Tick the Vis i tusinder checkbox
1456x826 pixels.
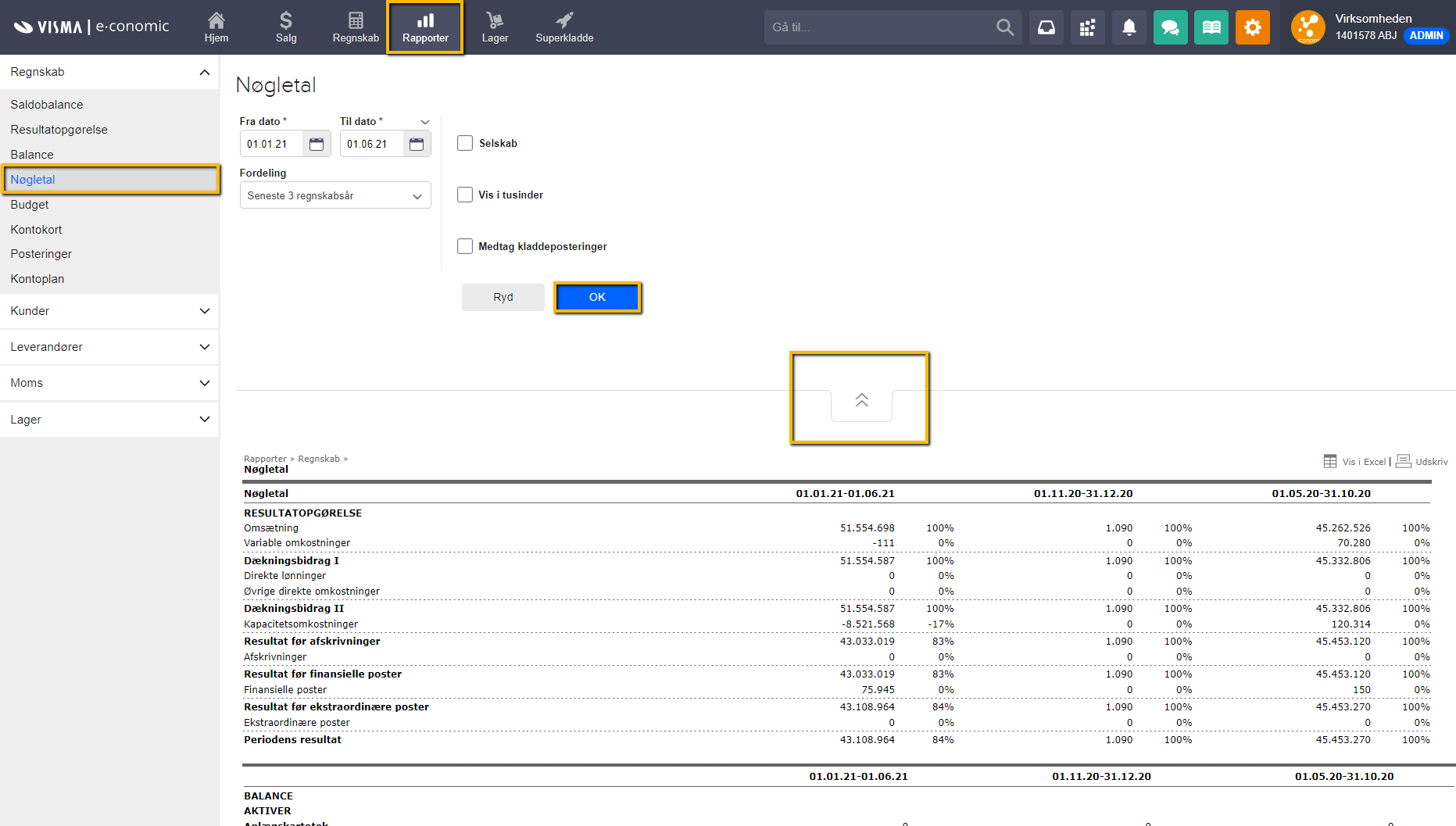pyautogui.click(x=465, y=195)
